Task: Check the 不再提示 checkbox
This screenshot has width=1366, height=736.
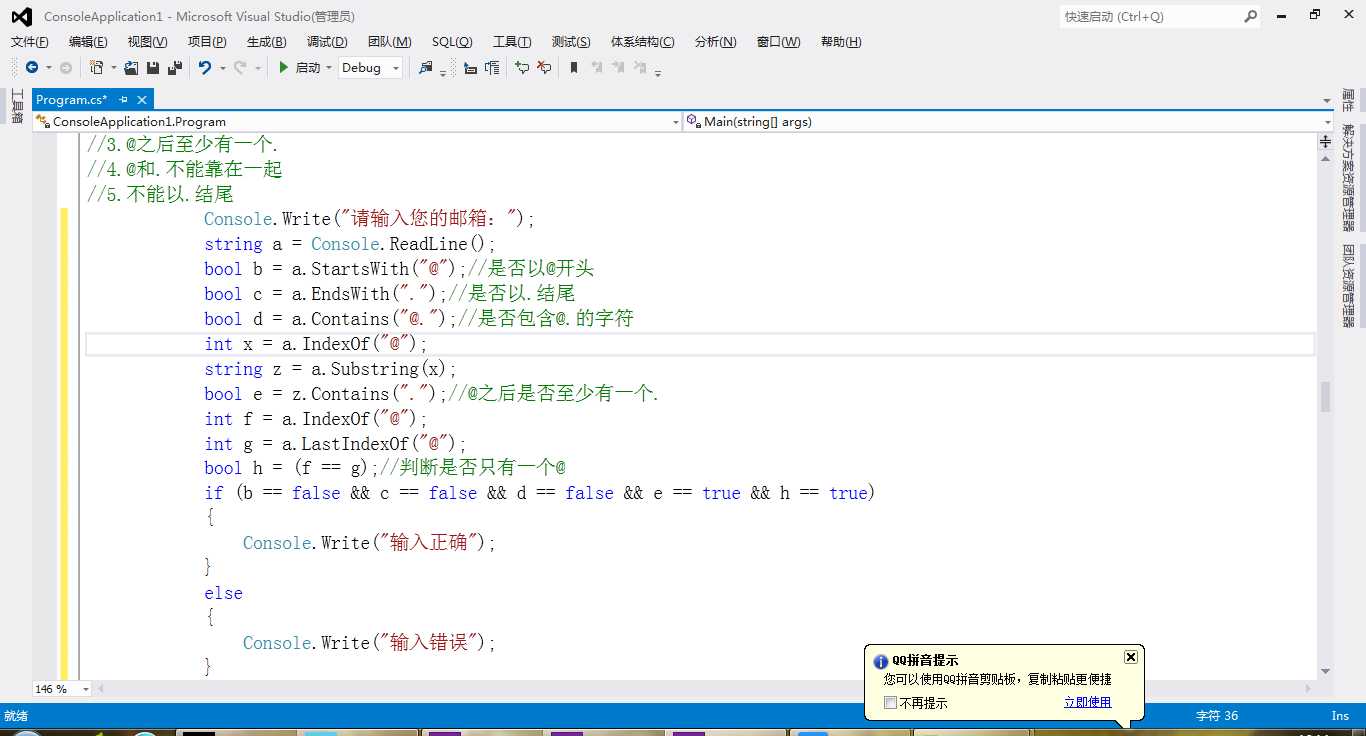Action: pos(890,703)
